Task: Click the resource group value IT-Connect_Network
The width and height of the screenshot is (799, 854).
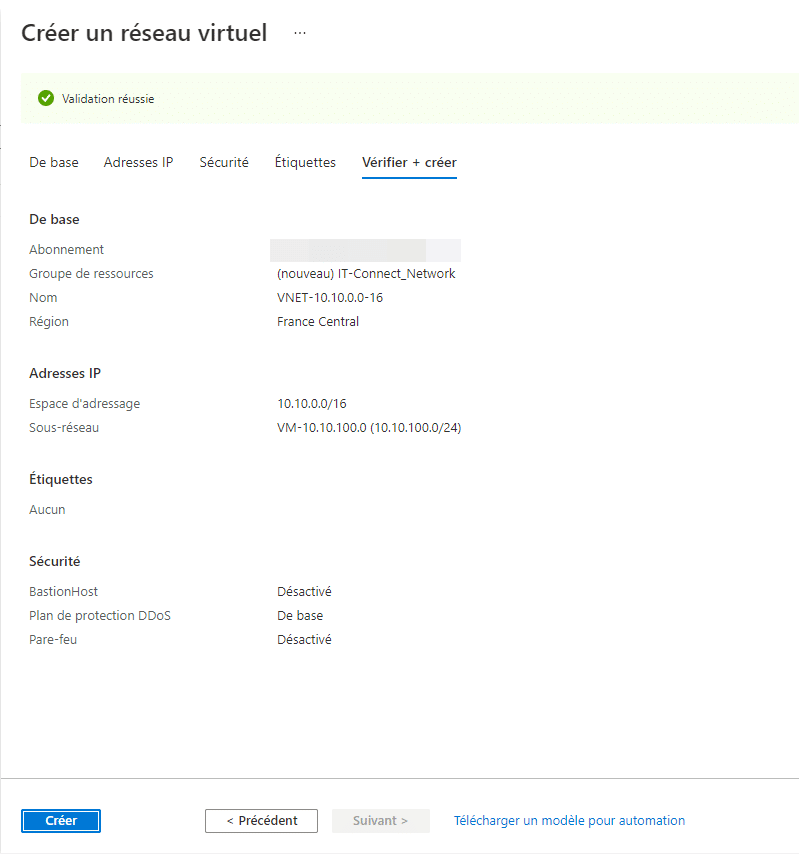Action: (x=366, y=274)
